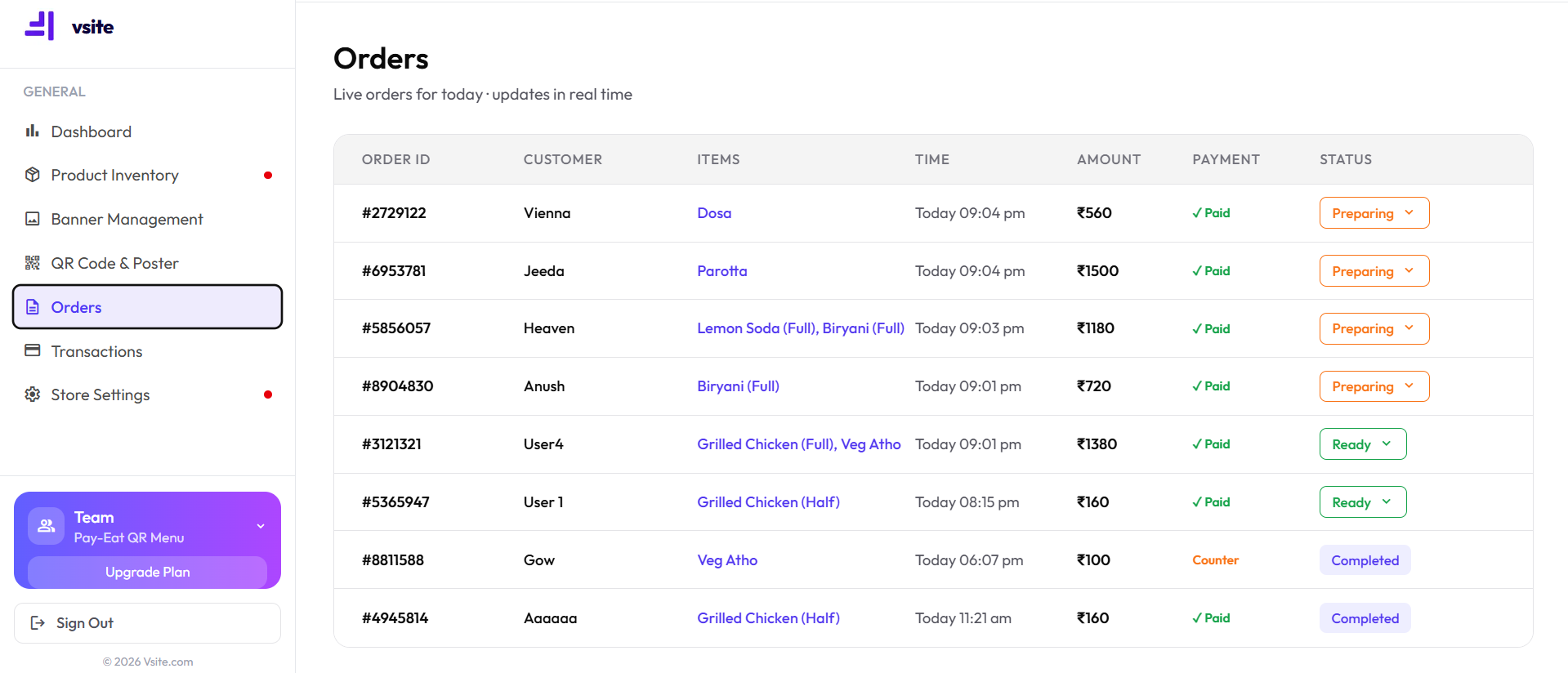Click the Orders document icon
Viewport: 1568px width, 673px height.
(33, 307)
